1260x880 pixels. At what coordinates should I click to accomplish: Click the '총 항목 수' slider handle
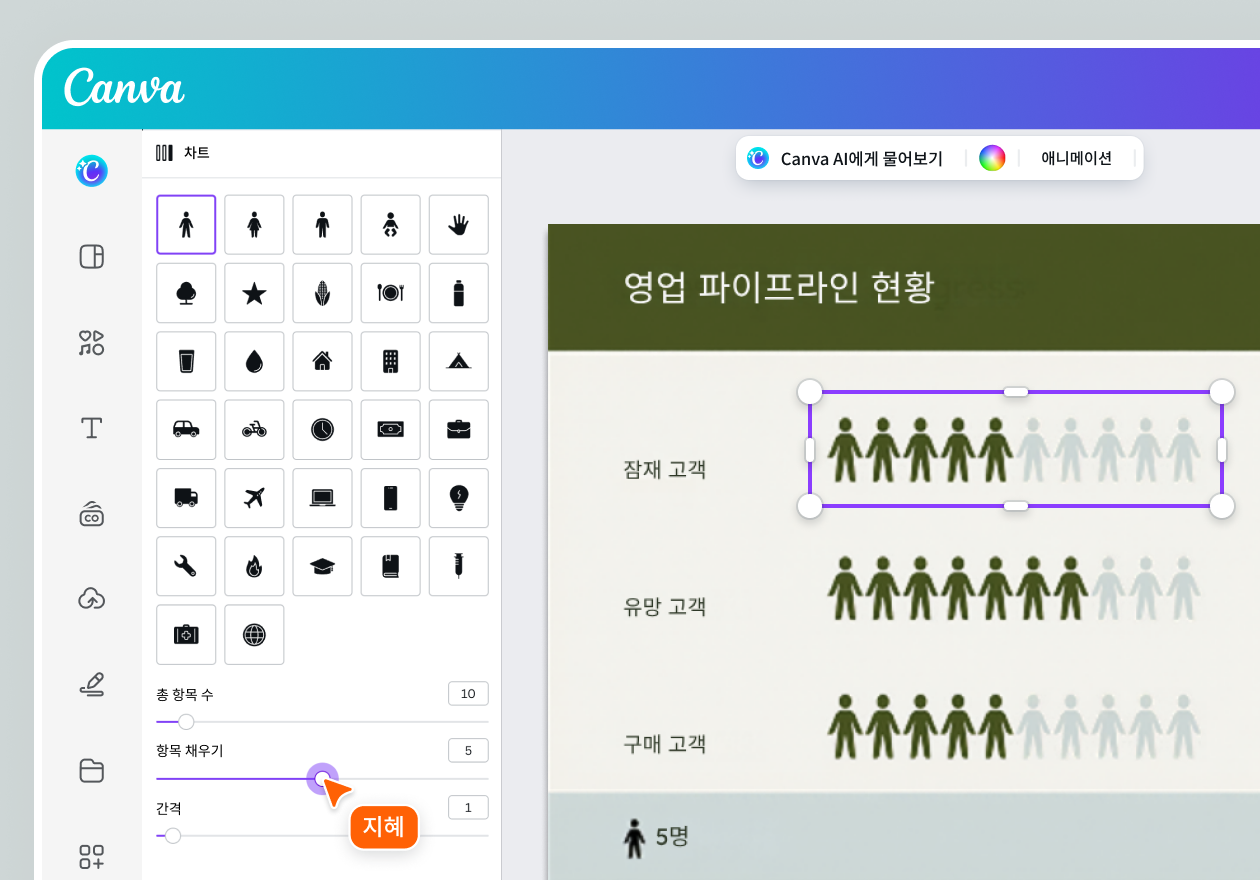[185, 721]
